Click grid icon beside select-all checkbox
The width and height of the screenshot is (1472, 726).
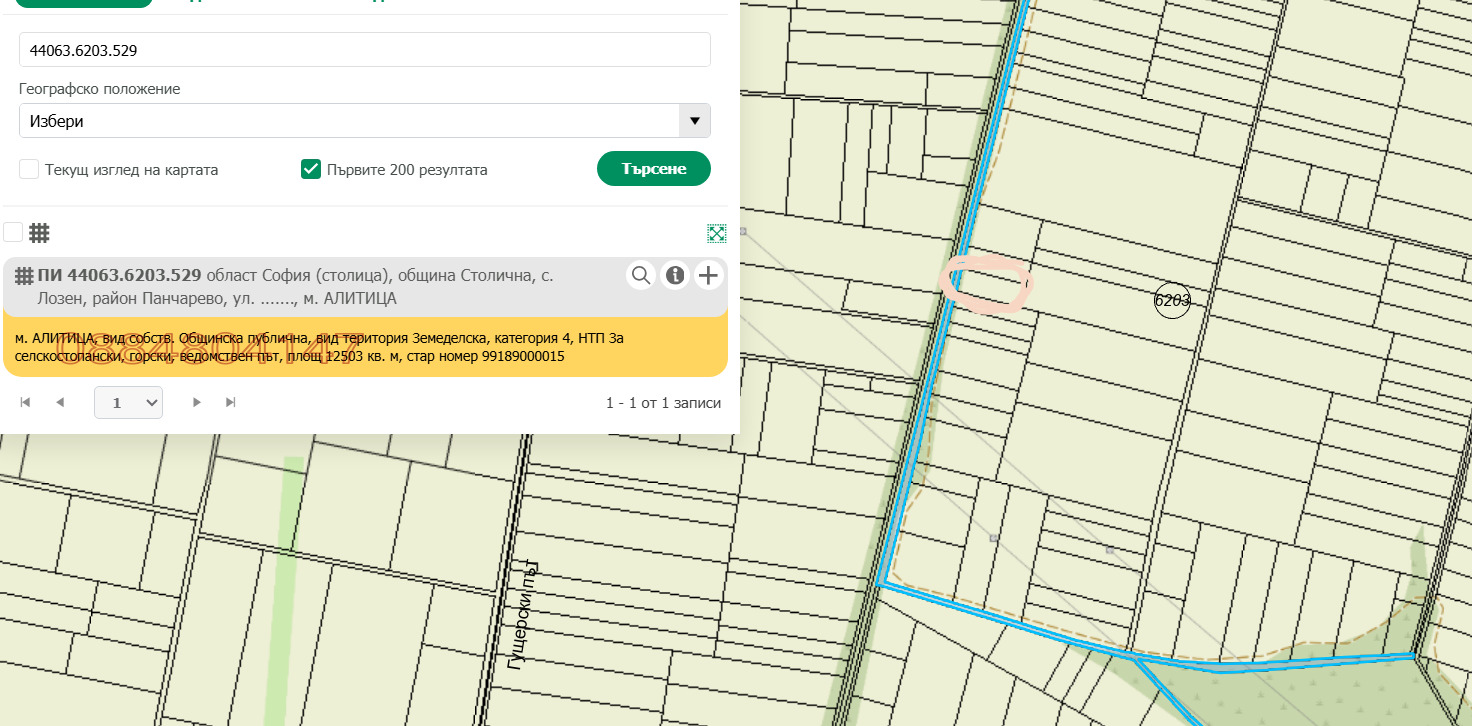pyautogui.click(x=39, y=233)
